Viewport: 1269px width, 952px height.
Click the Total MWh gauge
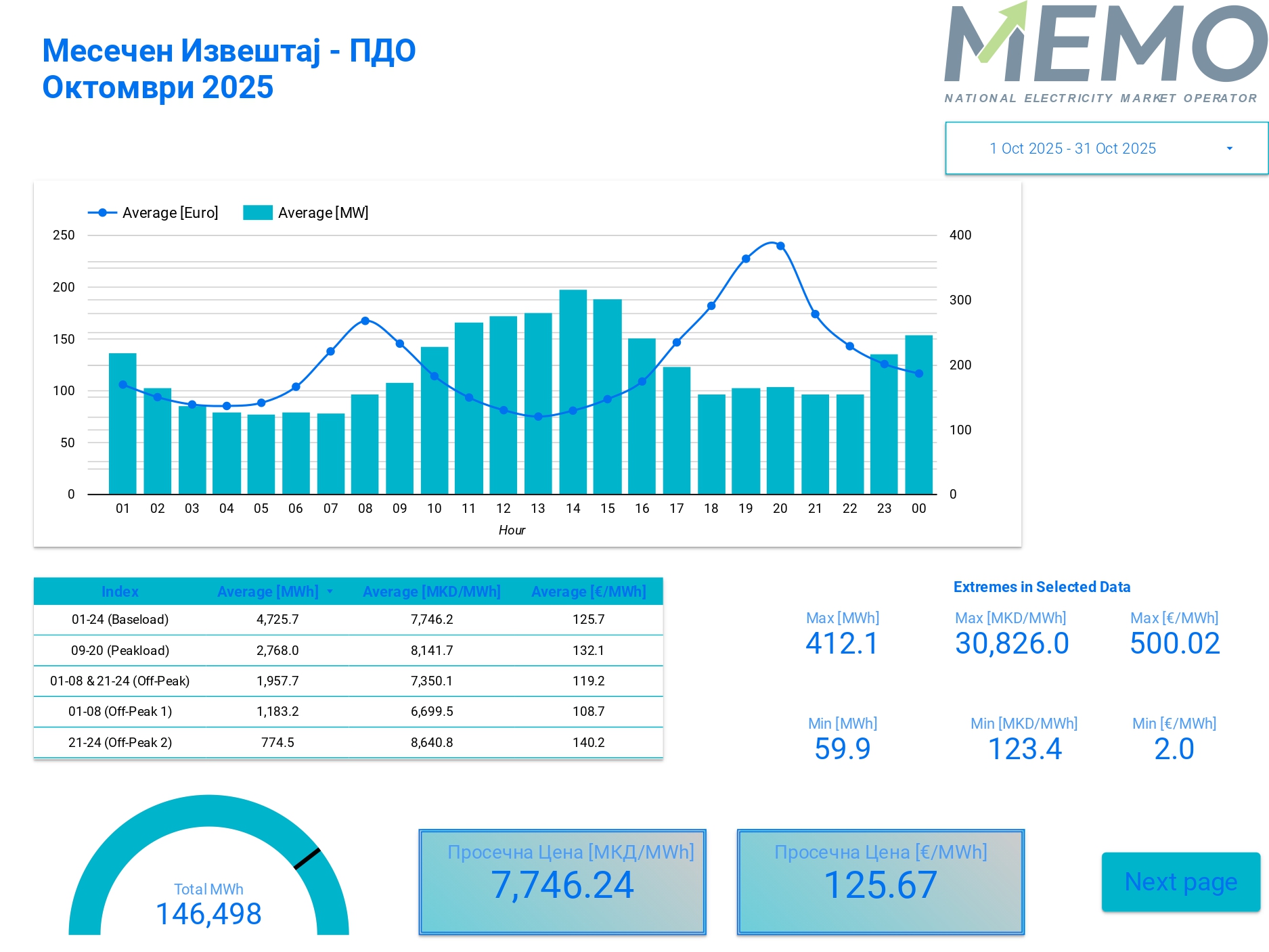(208, 873)
